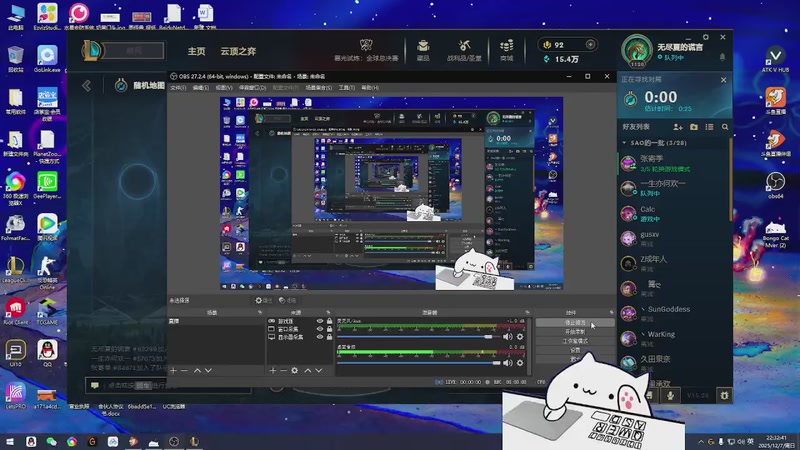This screenshot has width=800, height=450.
Task: Open the Clash trophy icon in League client
Action: (366, 46)
